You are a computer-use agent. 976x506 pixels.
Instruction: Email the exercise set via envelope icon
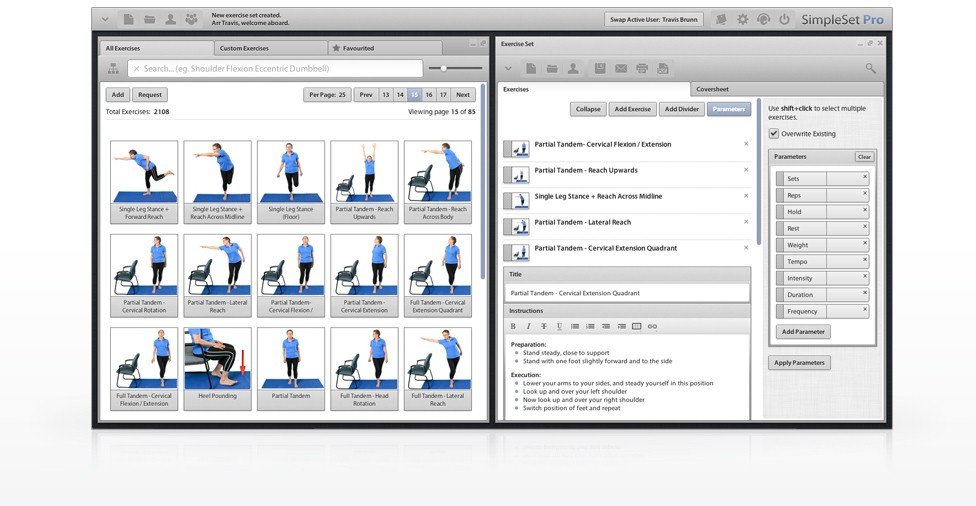[621, 68]
